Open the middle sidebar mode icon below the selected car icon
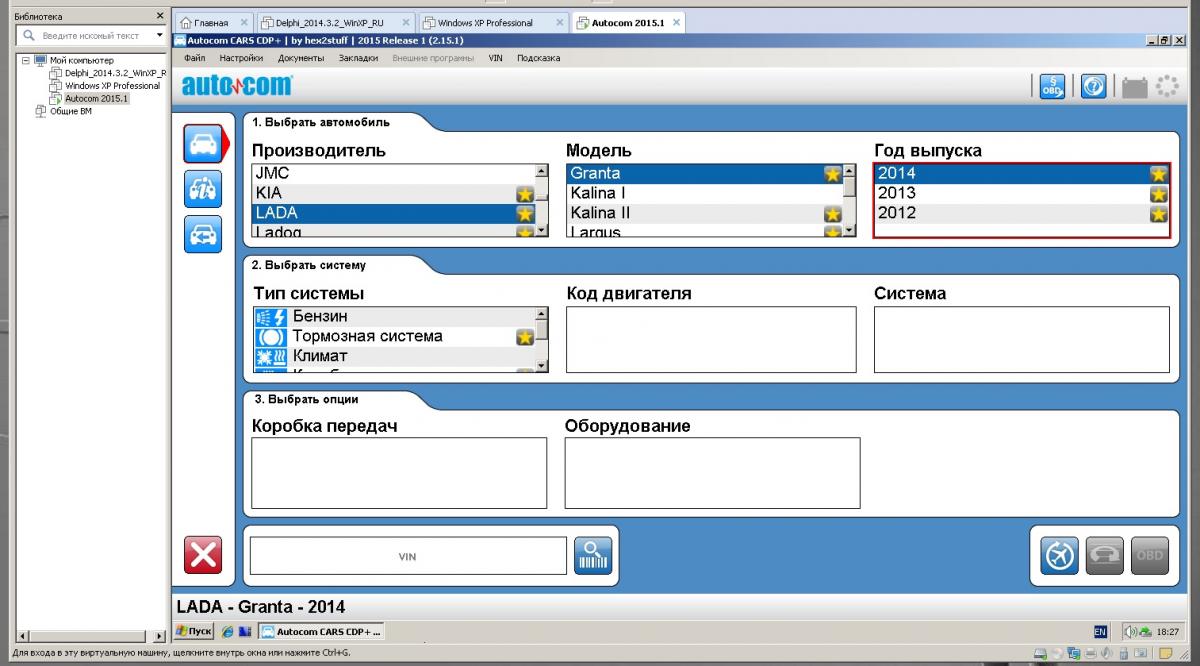 [203, 189]
